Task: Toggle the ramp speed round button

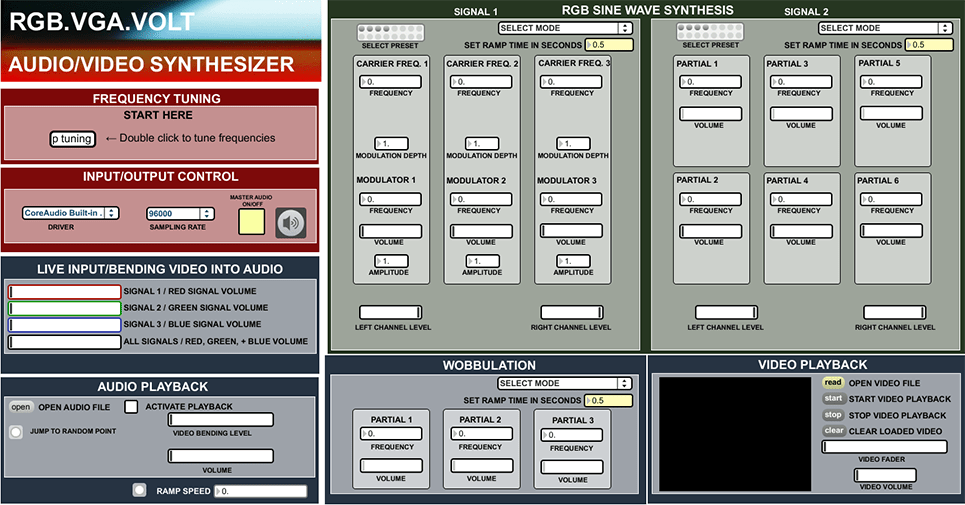Action: click(140, 490)
